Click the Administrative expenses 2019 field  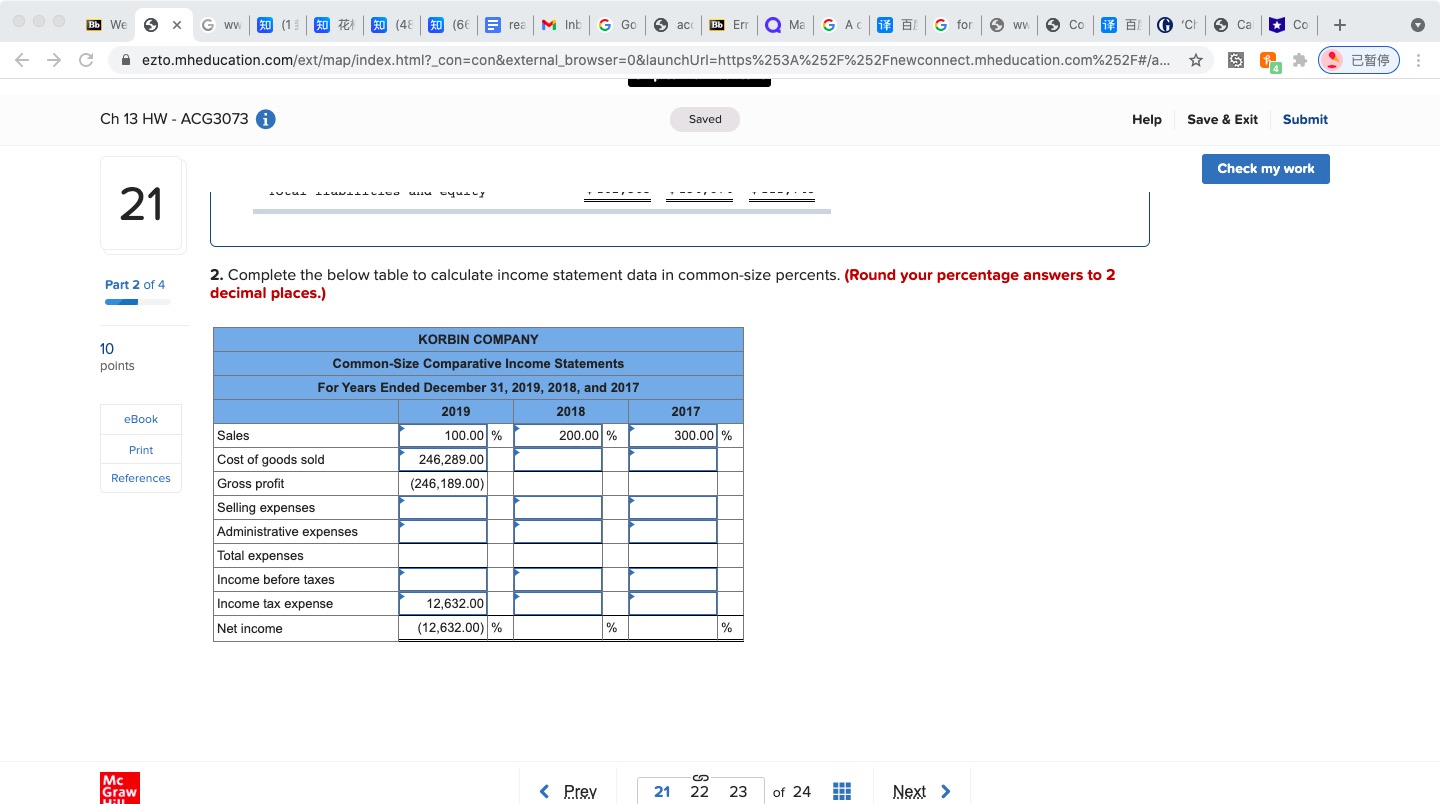443,532
